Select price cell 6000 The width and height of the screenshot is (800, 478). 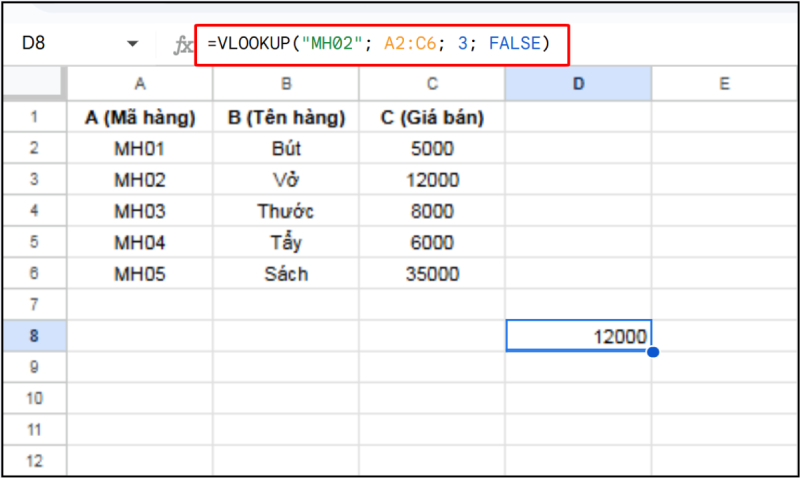[x=432, y=242]
